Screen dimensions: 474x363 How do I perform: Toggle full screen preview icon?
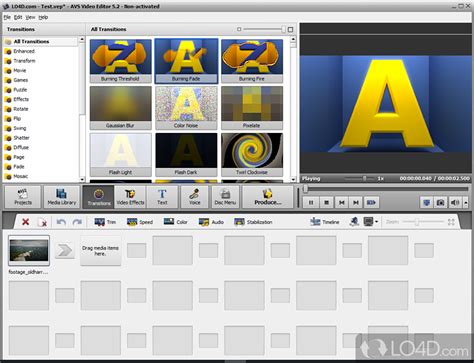426,202
